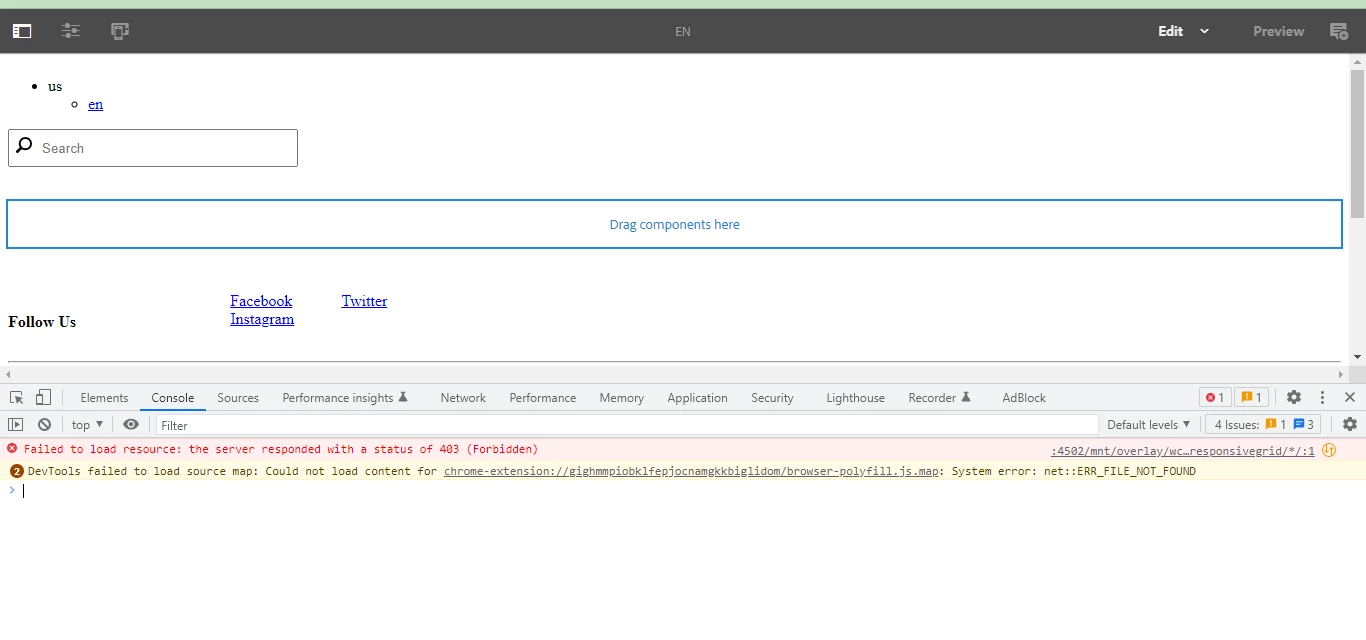The image size is (1366, 640).
Task: Click the page vertical scrollbar thumb
Action: tap(1357, 143)
